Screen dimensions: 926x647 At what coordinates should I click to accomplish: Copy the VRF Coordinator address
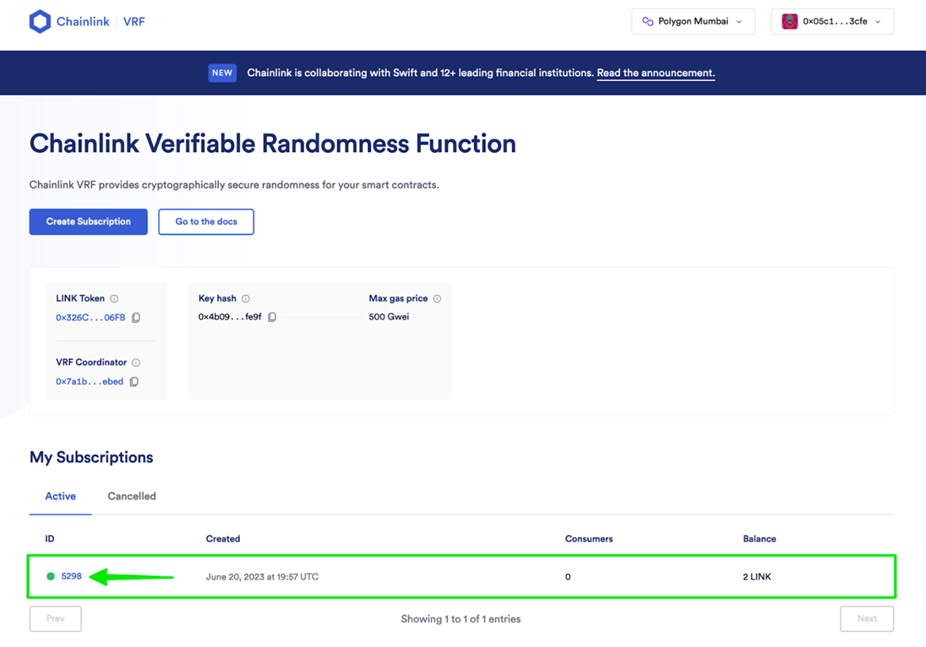pyautogui.click(x=134, y=381)
